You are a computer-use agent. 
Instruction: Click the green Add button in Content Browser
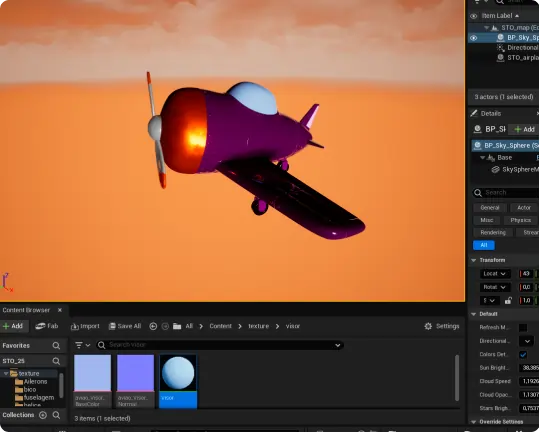tap(13, 326)
